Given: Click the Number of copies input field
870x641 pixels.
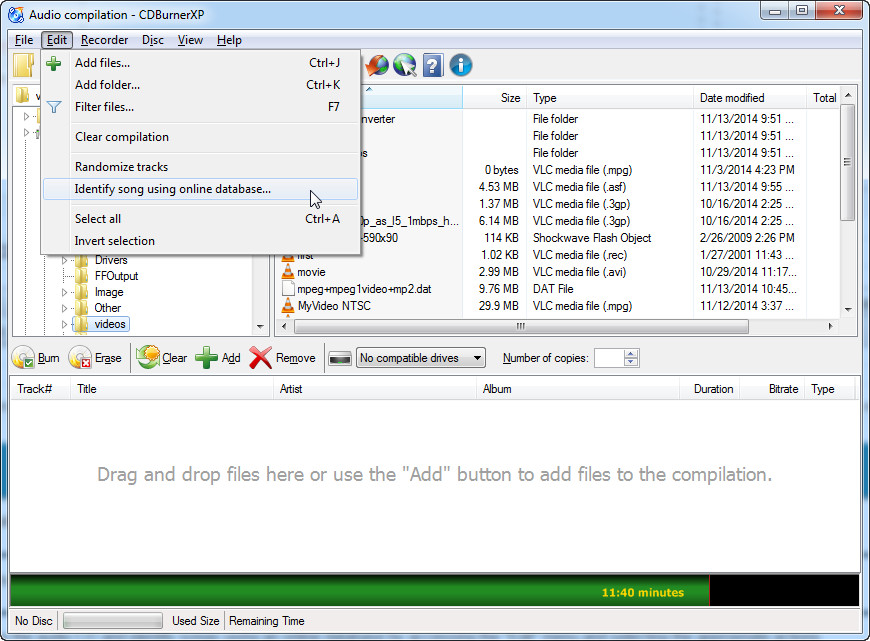Looking at the screenshot, I should (609, 358).
